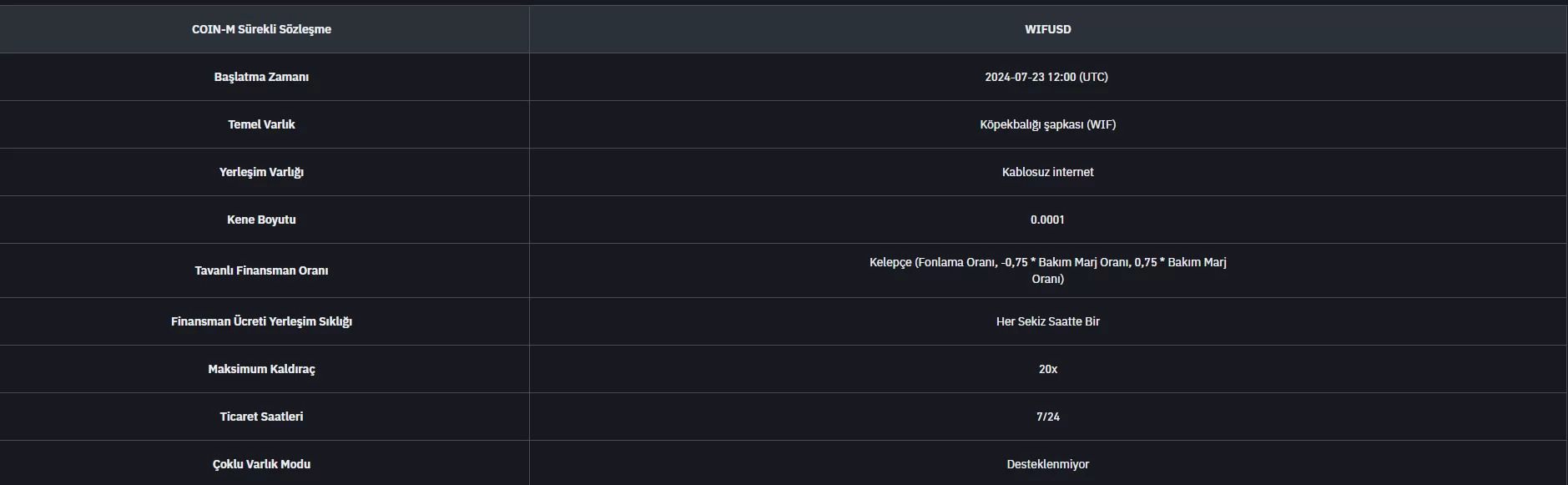The height and width of the screenshot is (485, 1568).
Task: Click the Tavanlı Finansman Oranı label
Action: [261, 270]
